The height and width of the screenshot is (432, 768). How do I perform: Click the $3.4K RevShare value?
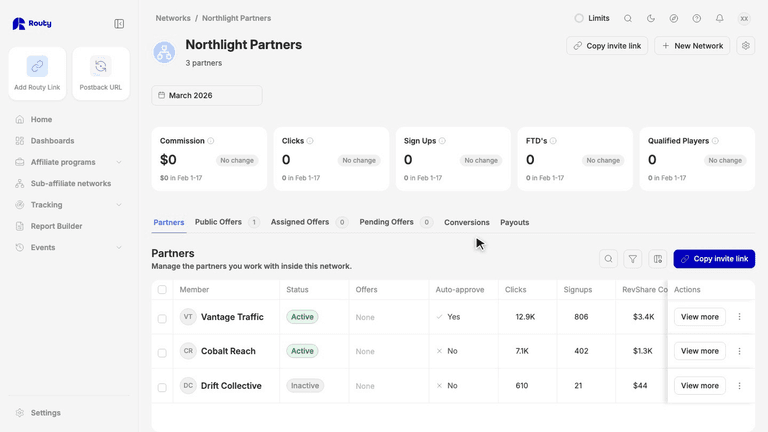(x=644, y=317)
